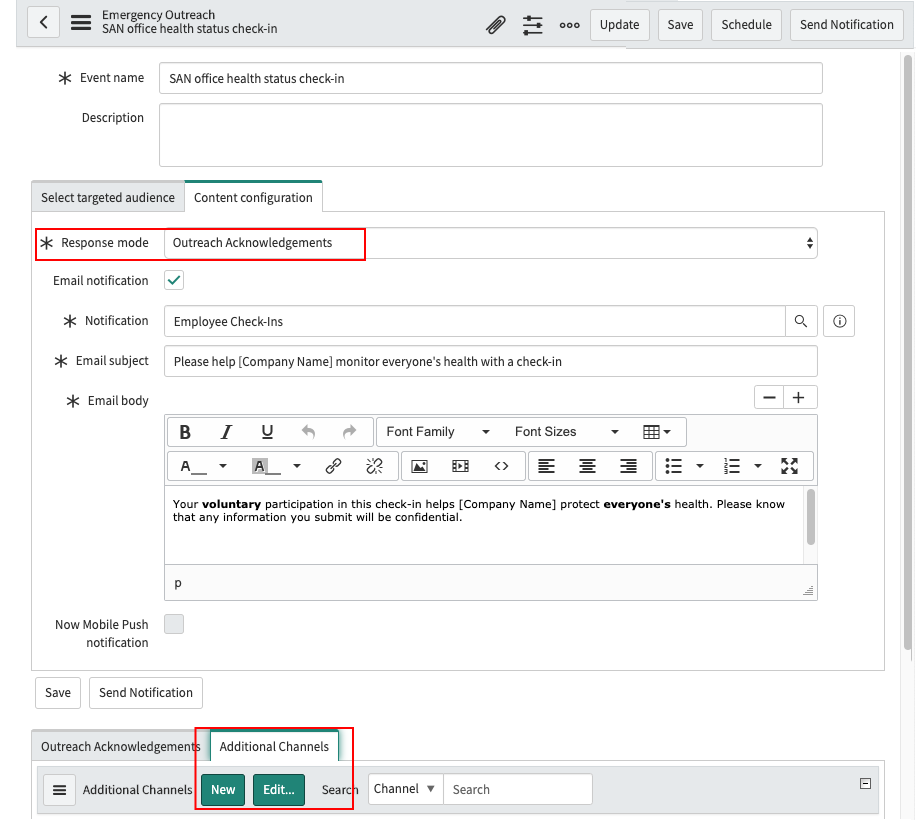This screenshot has width=916, height=820.
Task: Select the Content configuration tab
Action: click(x=253, y=197)
